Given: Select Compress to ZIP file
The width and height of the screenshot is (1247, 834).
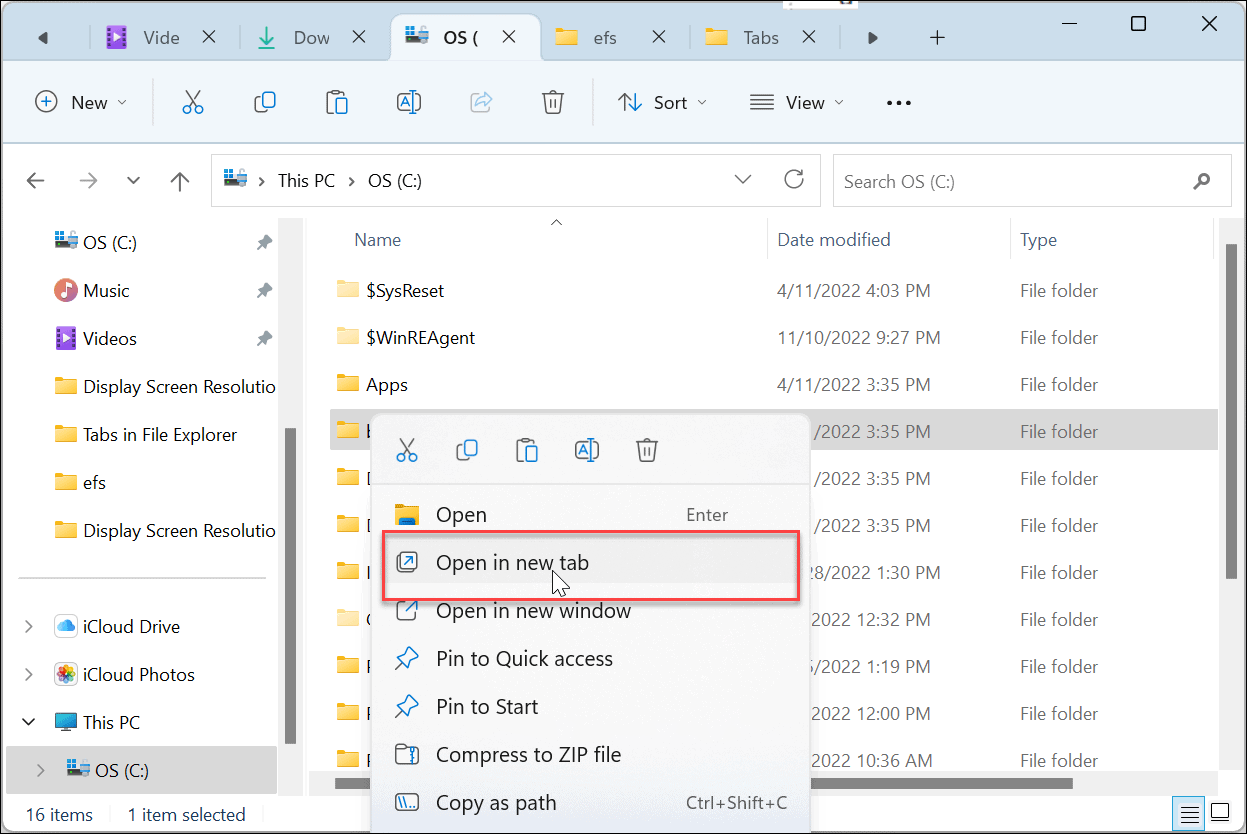Looking at the screenshot, I should click(590, 755).
